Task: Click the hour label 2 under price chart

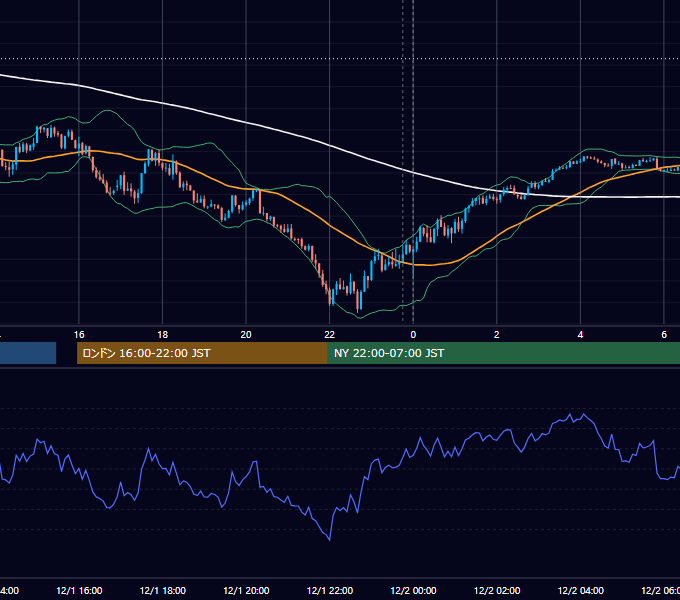Action: coord(497,335)
